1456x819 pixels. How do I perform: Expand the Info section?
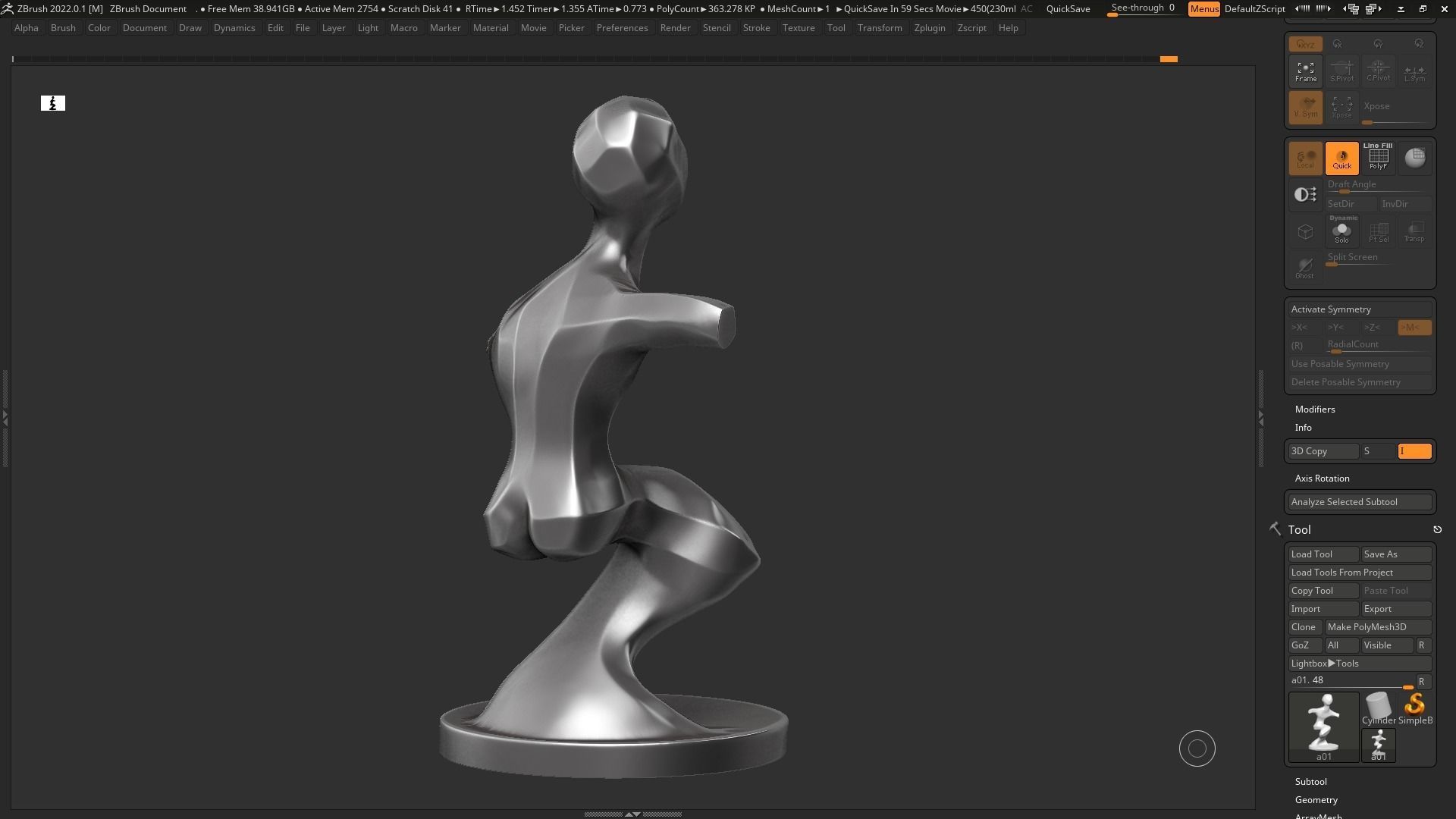(x=1303, y=428)
